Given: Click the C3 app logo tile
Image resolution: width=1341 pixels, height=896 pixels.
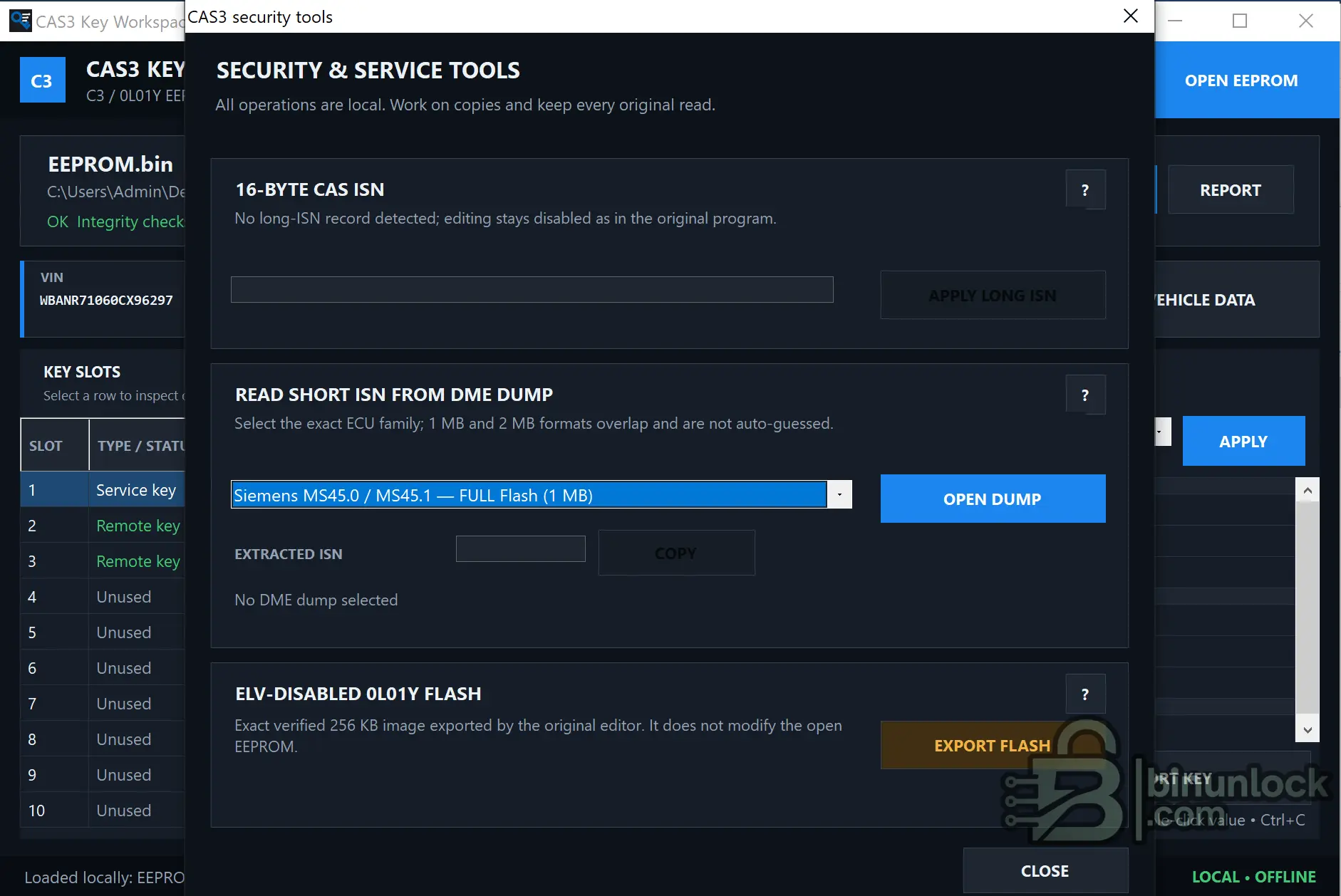Looking at the screenshot, I should coord(42,80).
